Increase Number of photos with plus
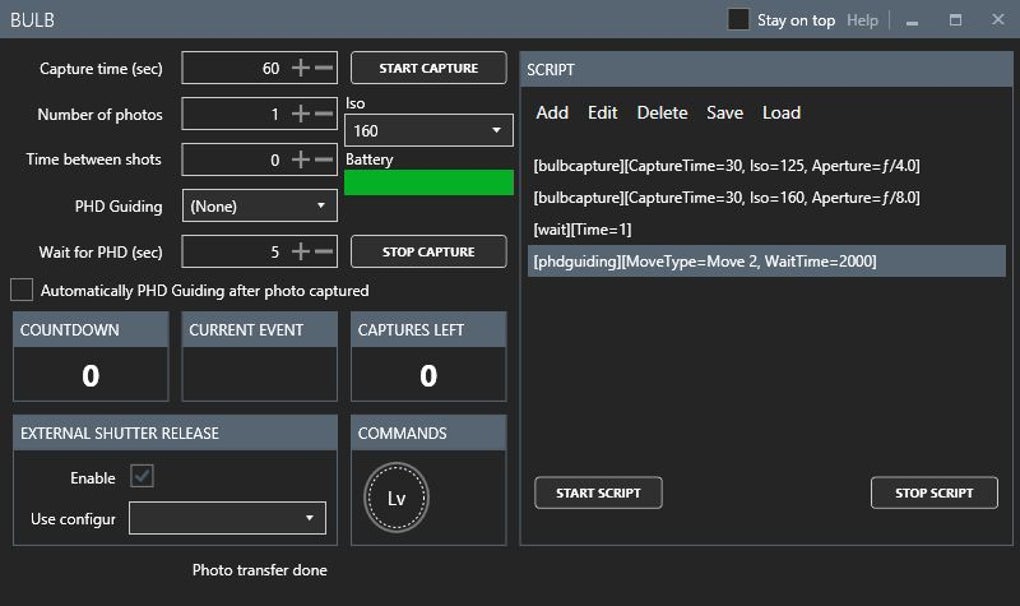1020x606 pixels. 301,114
